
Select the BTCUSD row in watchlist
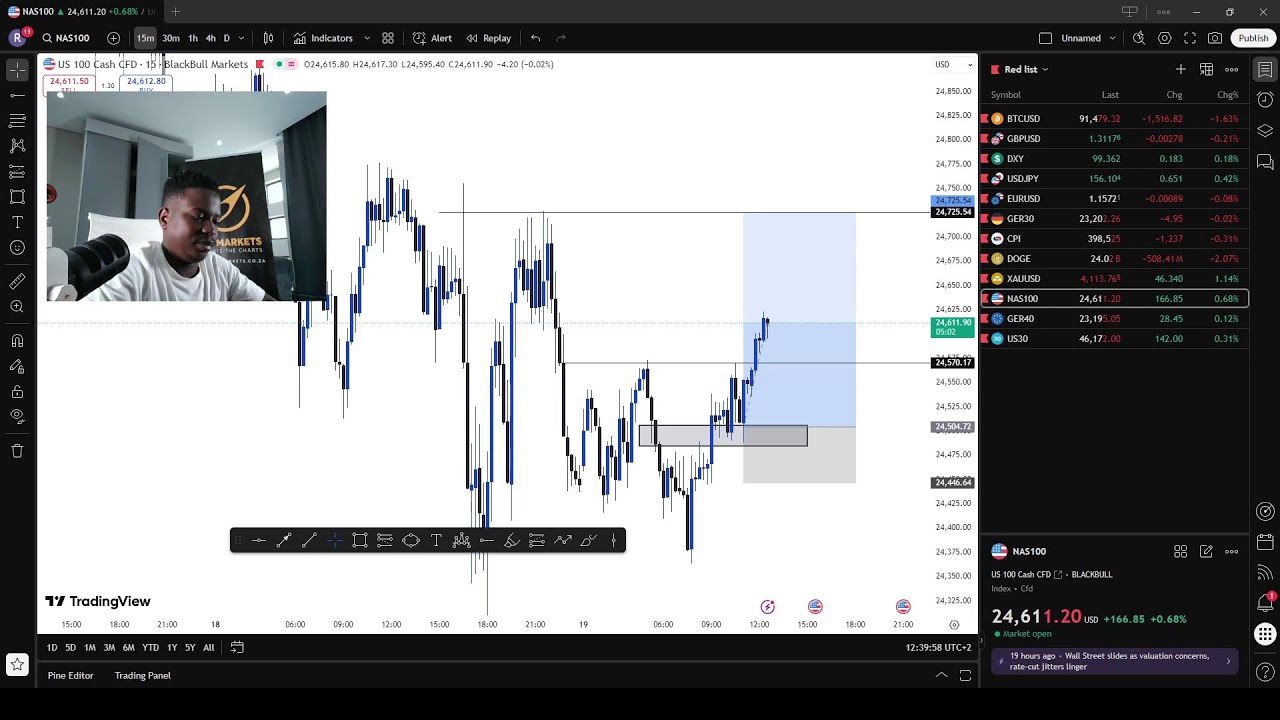pyautogui.click(x=1114, y=118)
